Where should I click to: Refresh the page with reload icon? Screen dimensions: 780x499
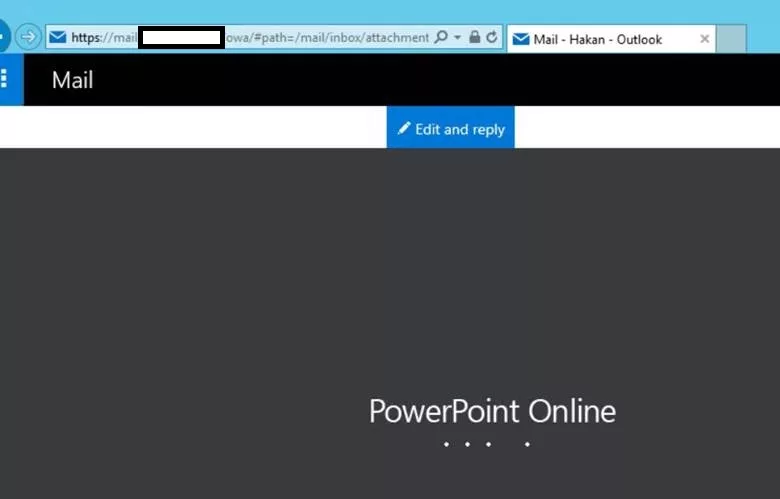click(492, 37)
